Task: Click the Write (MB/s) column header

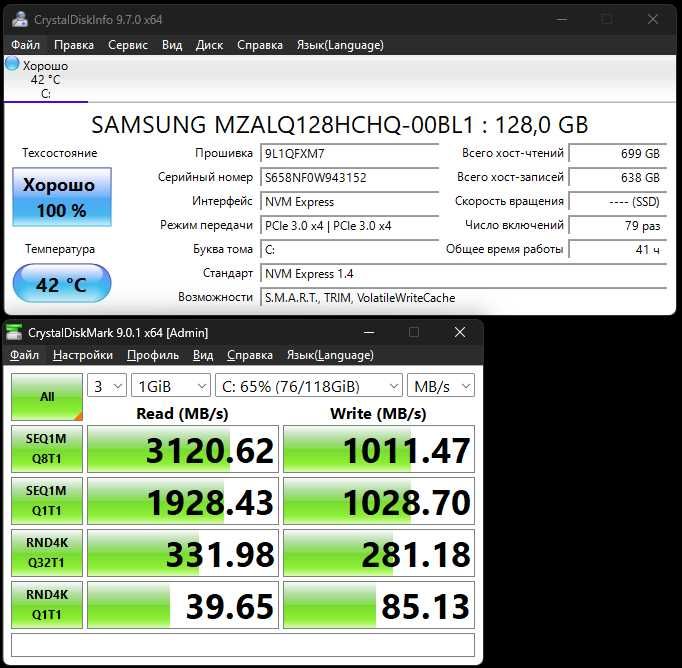Action: pos(378,414)
